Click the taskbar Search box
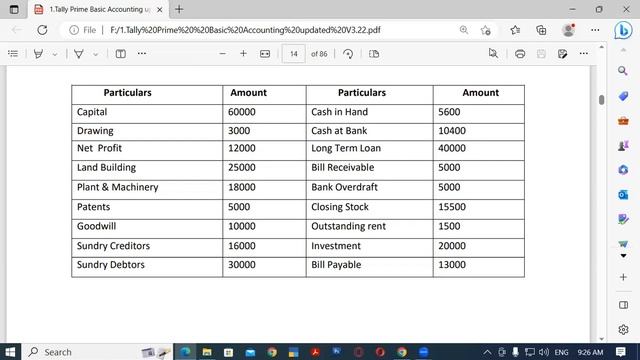Image resolution: width=640 pixels, height=360 pixels. (97, 352)
